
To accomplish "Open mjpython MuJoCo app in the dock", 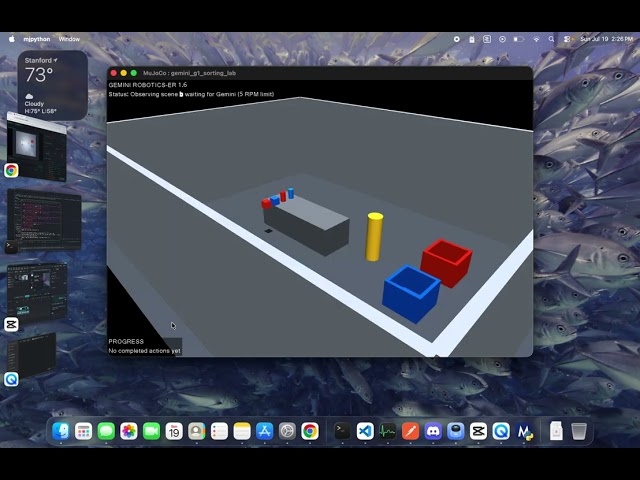I will pyautogui.click(x=524, y=431).
